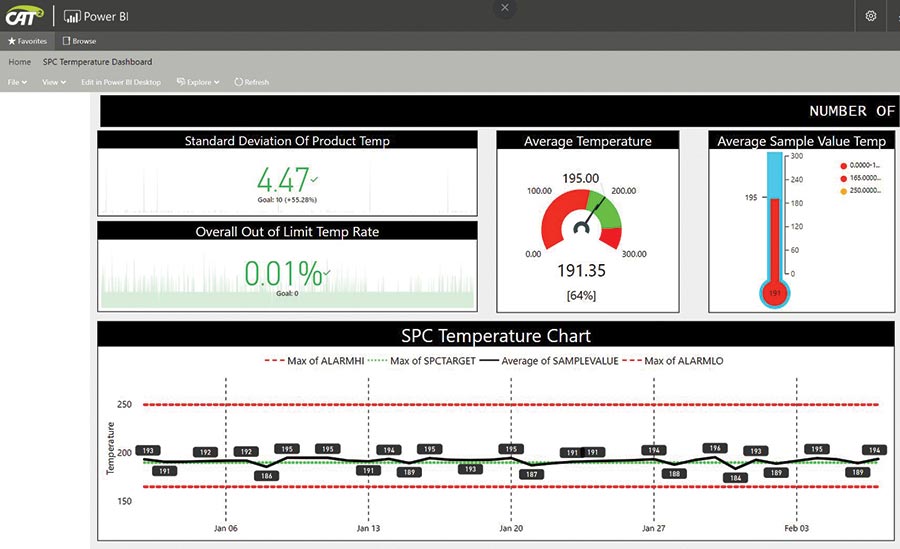Expand the View dropdown menu

click(54, 82)
